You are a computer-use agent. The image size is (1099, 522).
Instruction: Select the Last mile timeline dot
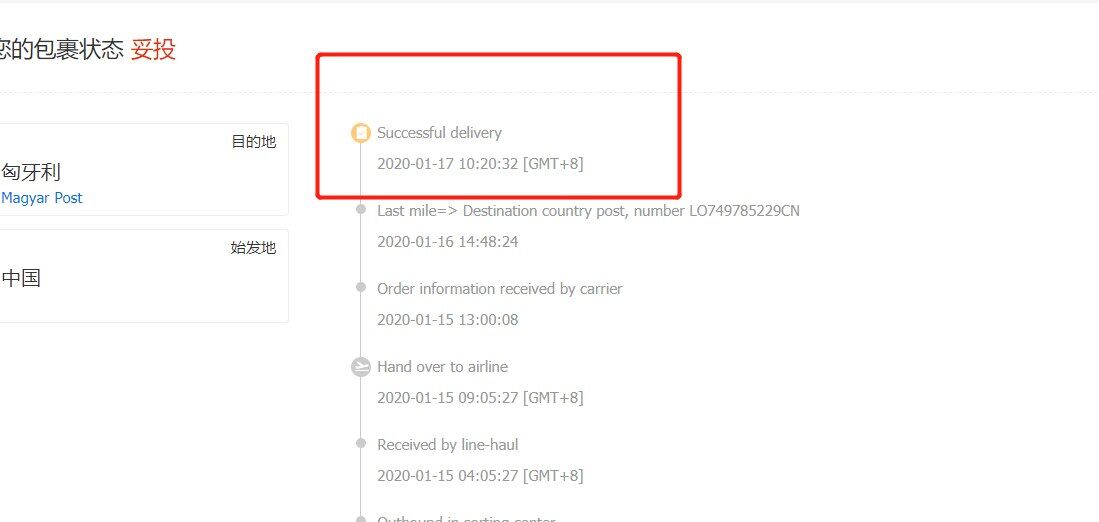click(361, 209)
